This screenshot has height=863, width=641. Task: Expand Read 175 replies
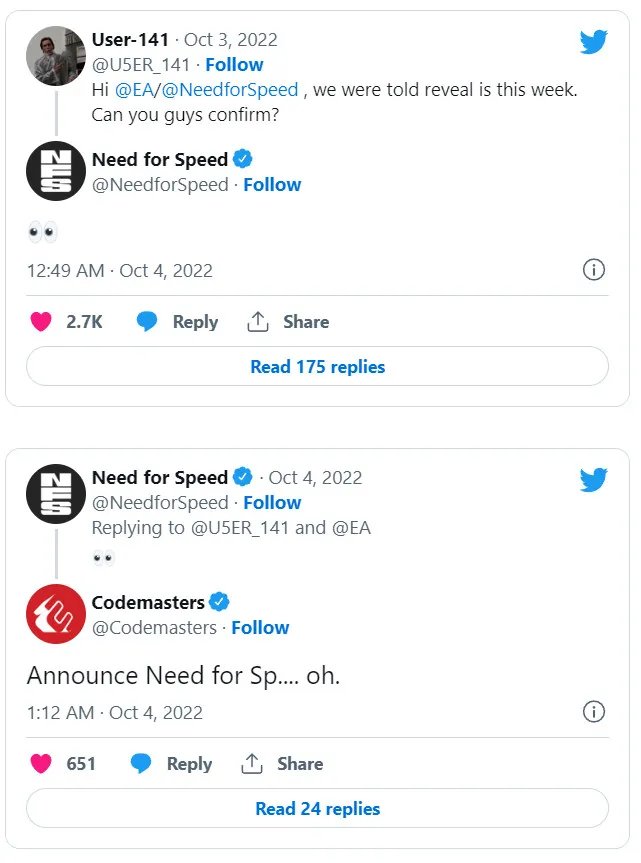tap(317, 367)
